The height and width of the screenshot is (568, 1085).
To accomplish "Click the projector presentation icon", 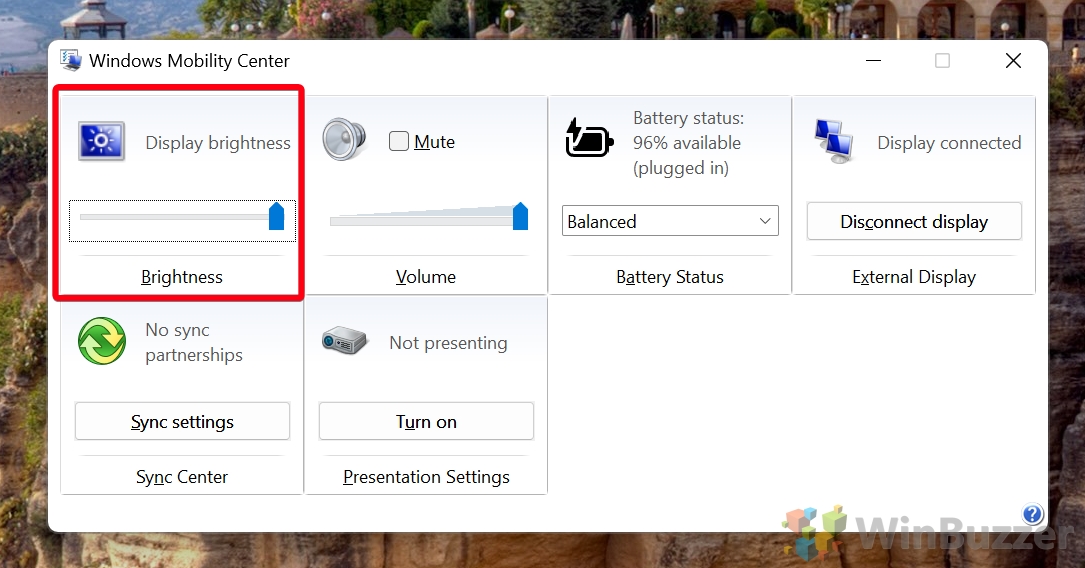I will tap(344, 340).
